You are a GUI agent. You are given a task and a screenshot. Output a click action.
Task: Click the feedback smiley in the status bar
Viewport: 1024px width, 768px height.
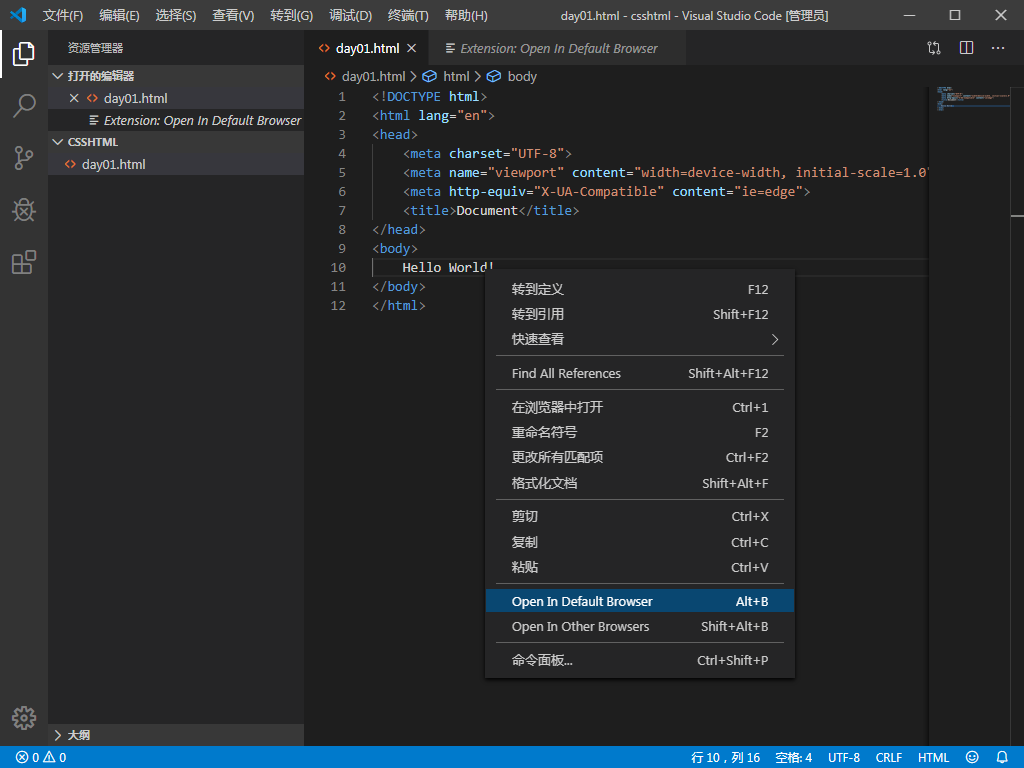972,757
